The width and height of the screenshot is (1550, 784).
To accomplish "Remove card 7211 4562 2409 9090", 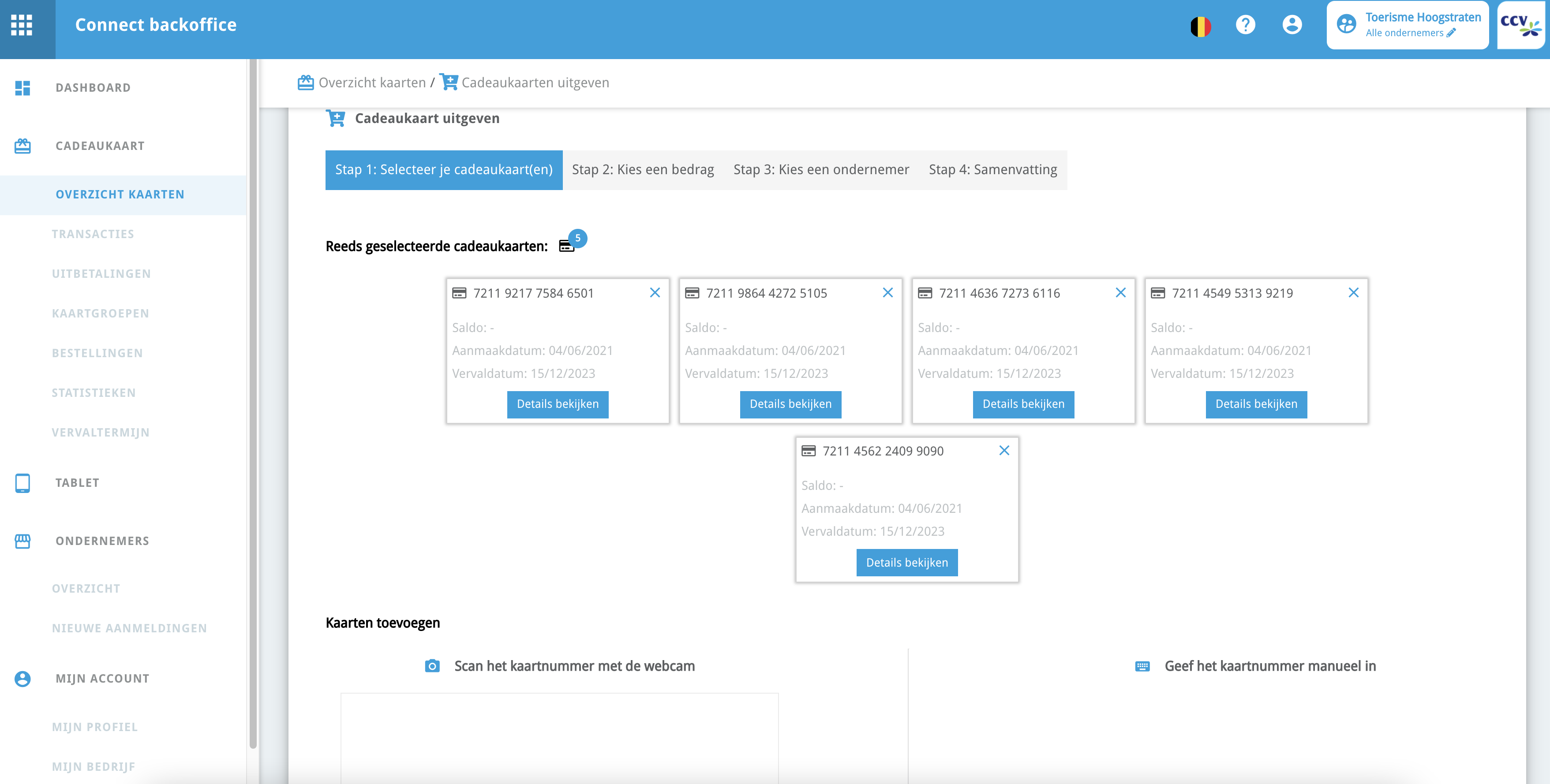I will (1003, 451).
